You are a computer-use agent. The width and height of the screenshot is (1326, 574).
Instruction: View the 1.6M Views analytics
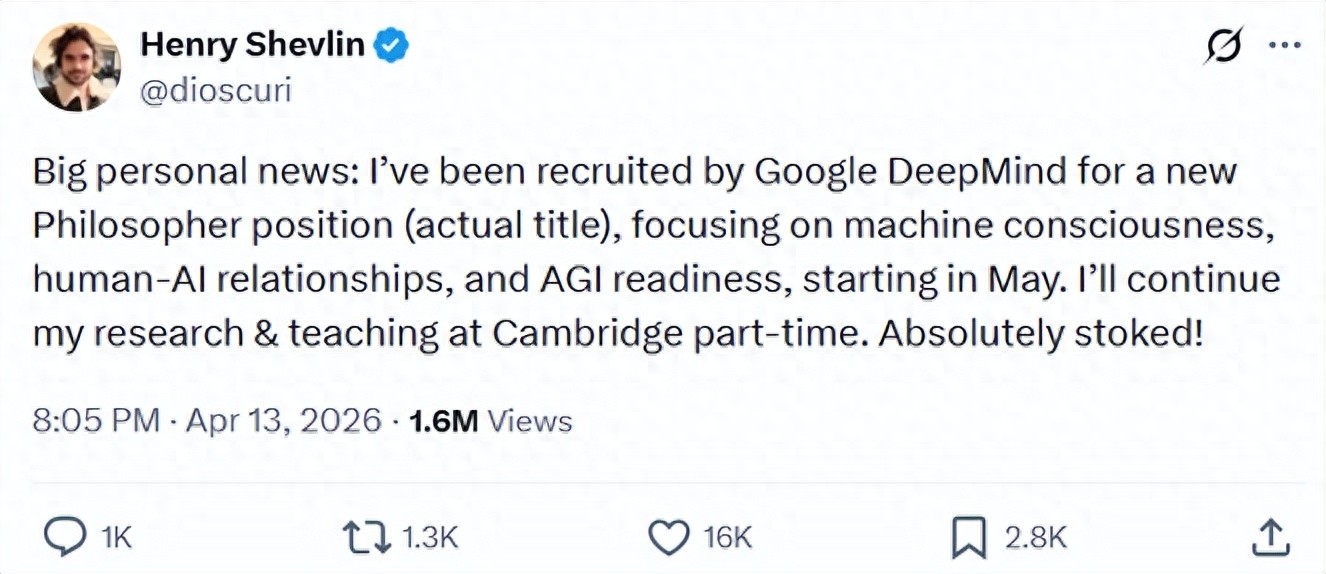pos(490,421)
